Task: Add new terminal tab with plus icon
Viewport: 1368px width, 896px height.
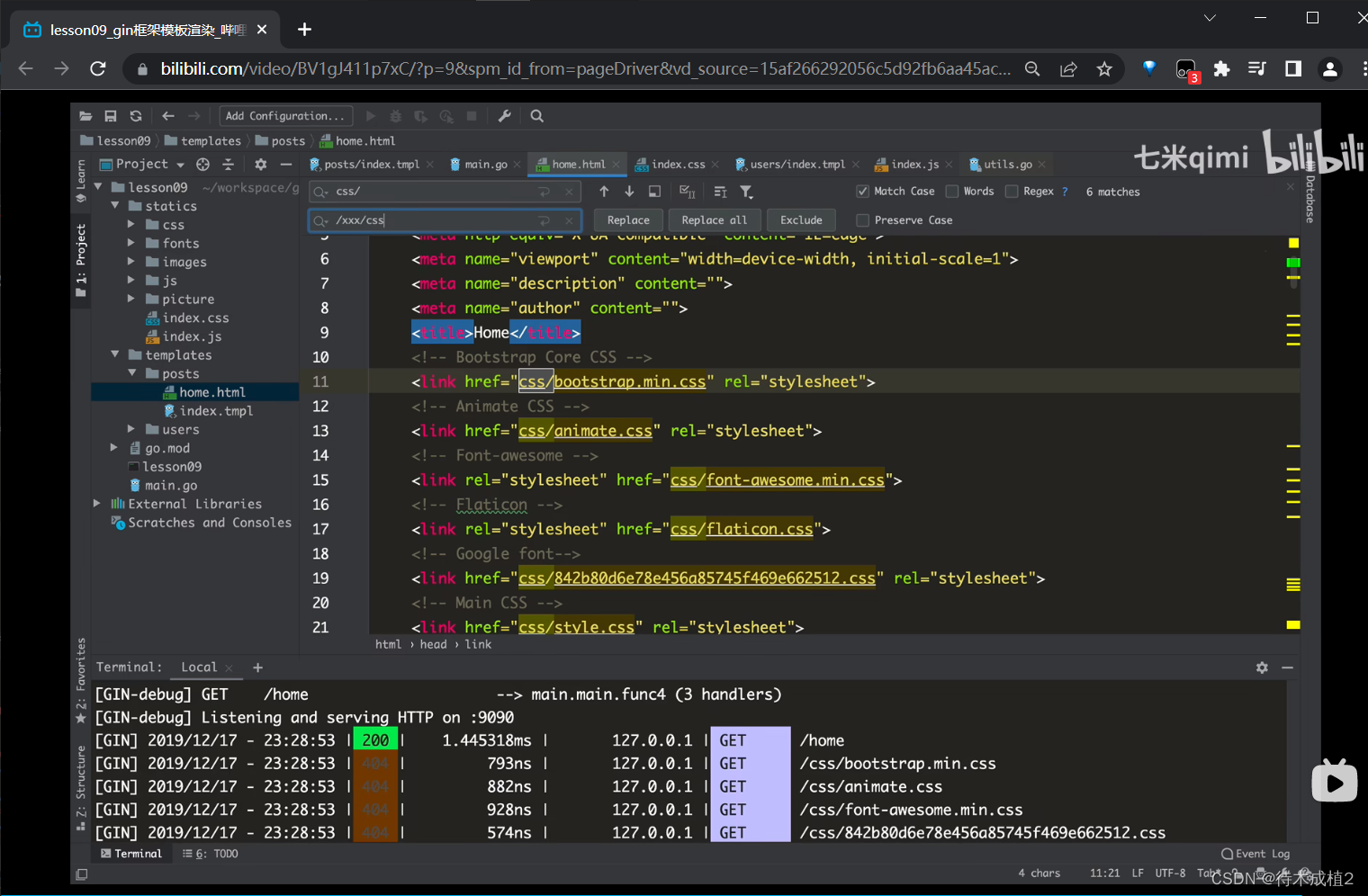Action: coord(258,668)
